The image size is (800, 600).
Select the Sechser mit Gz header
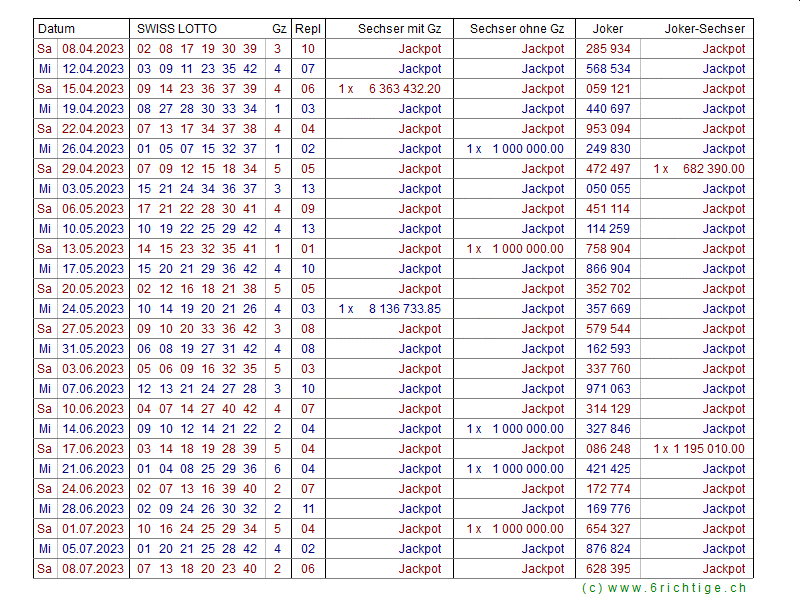(399, 29)
